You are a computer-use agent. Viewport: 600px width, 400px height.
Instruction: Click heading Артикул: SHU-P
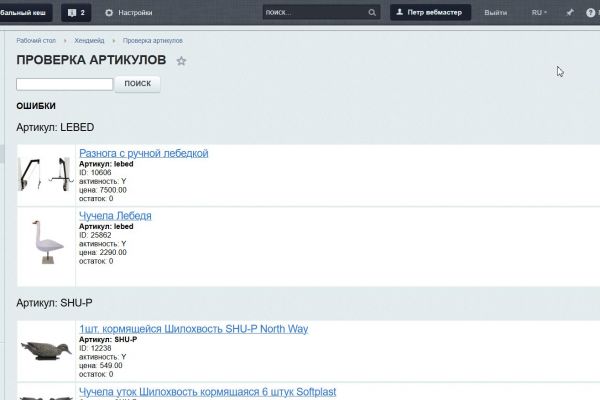pos(54,303)
